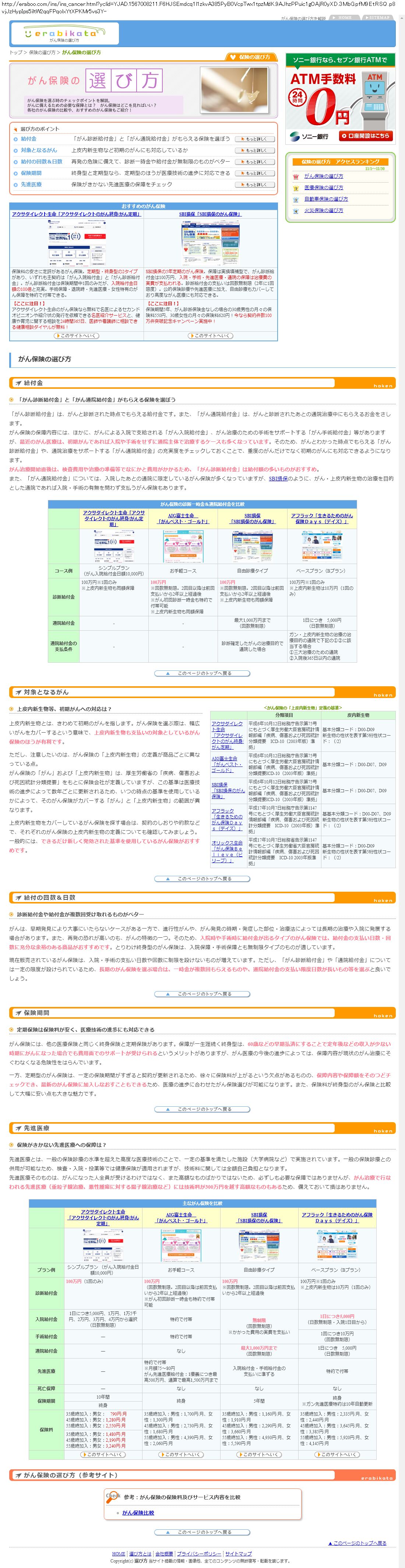Image resolution: width=405 pixels, height=1568 pixels.
Task: Open がん保険の選び方 in access ranking
Action: (x=323, y=176)
